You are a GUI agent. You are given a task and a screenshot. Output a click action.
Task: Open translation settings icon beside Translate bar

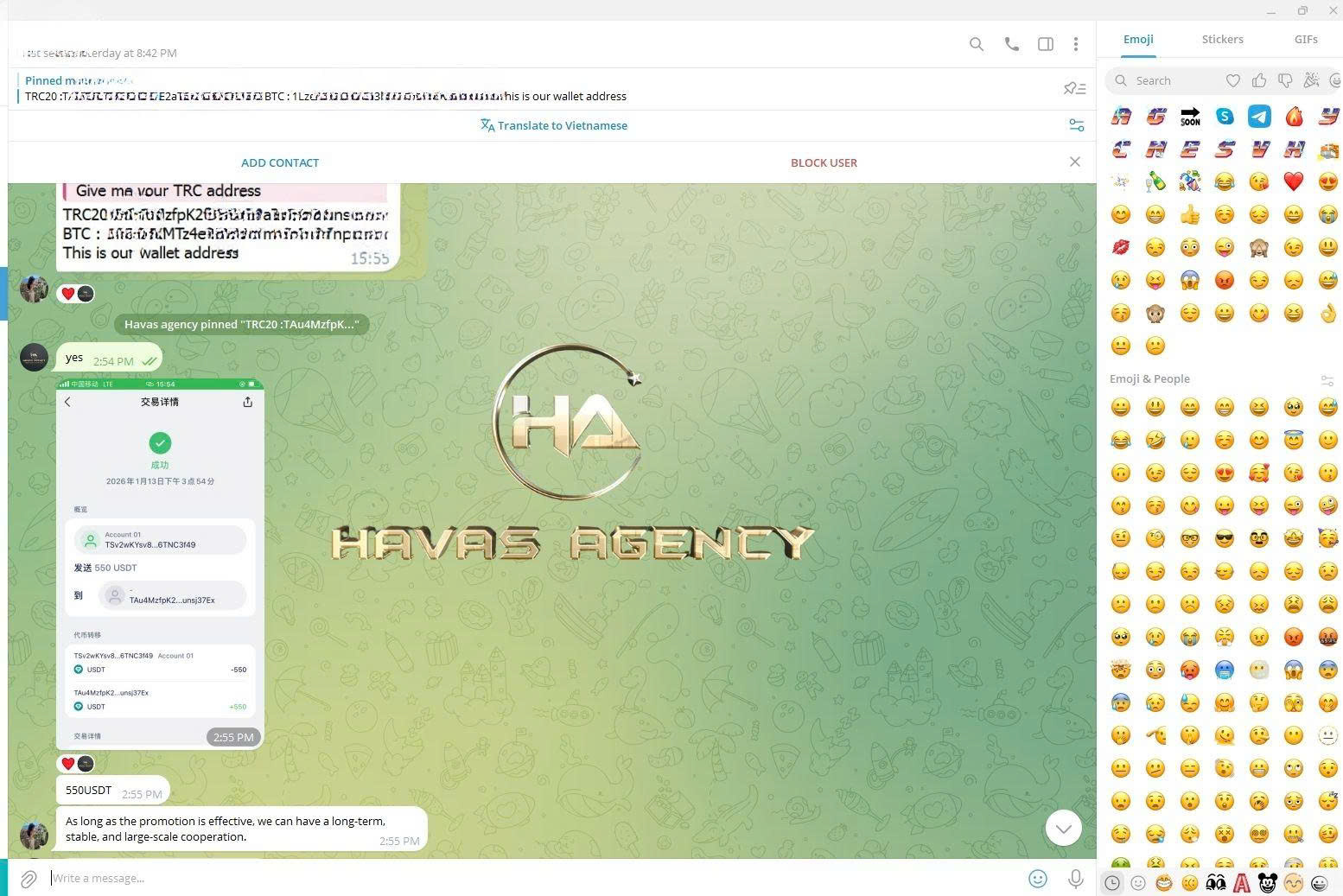(x=1077, y=125)
